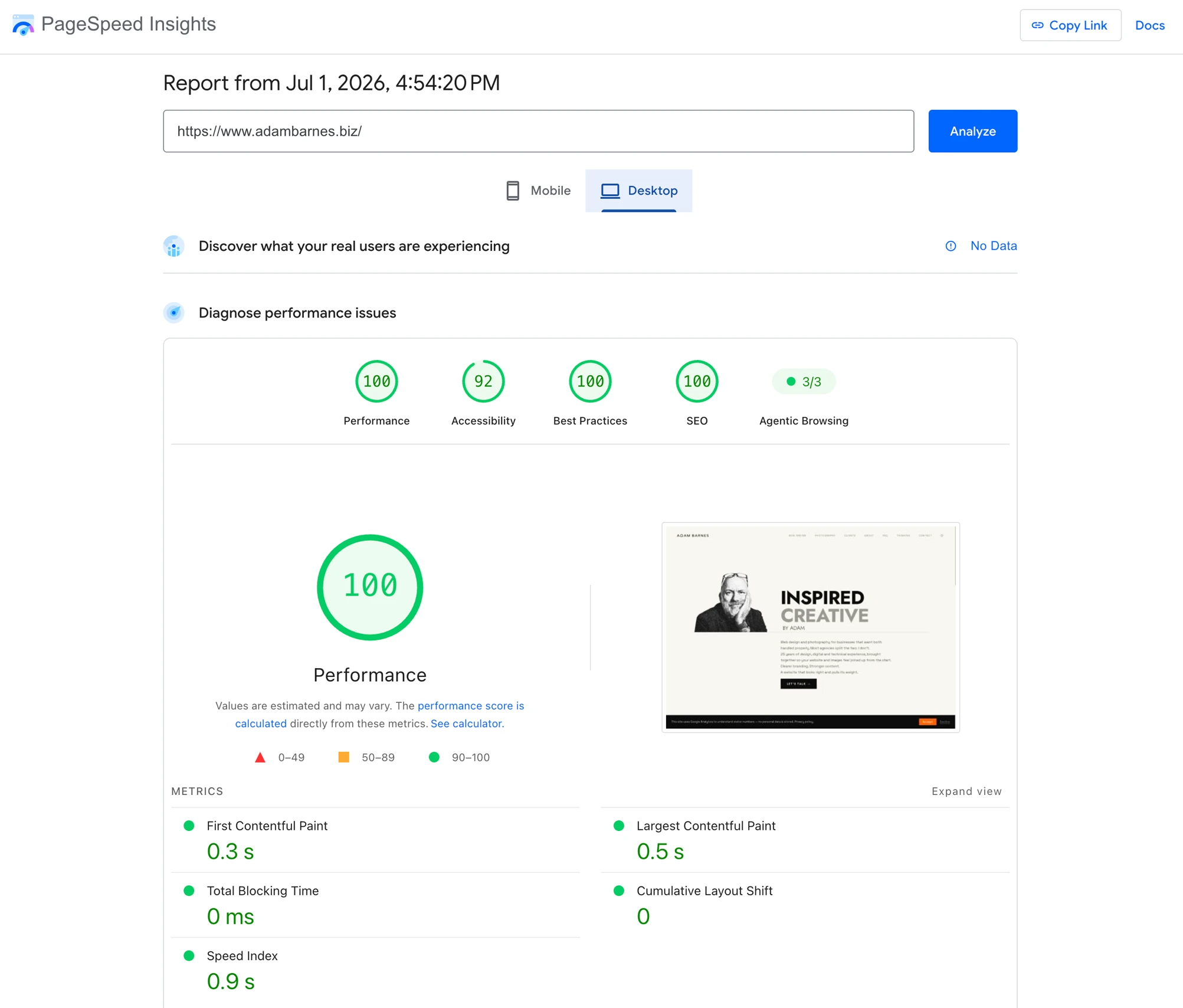Viewport: 1183px width, 1008px height.
Task: Click the page screenshot thumbnail
Action: (810, 627)
